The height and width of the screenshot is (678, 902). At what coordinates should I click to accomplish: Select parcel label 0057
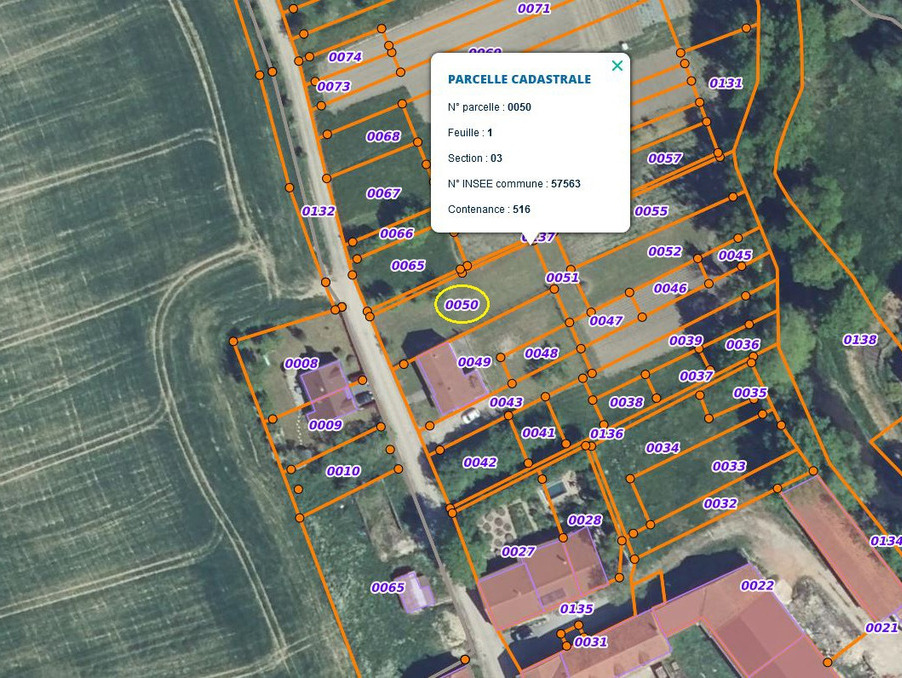(664, 158)
